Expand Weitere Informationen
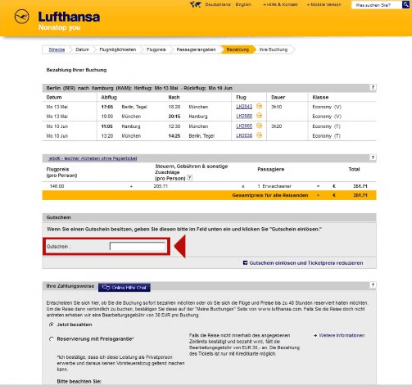The image size is (412, 387). [339, 335]
